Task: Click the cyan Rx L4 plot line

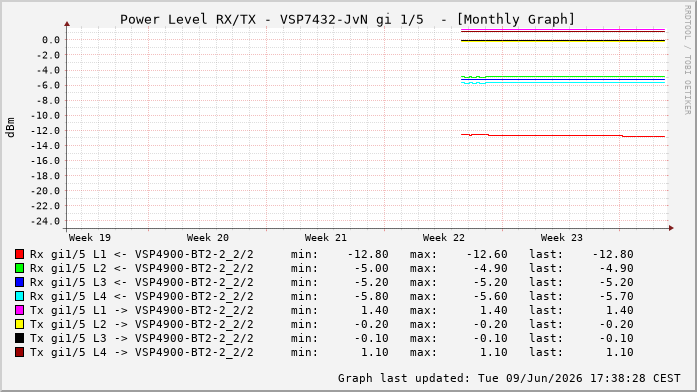Action: tap(563, 82)
